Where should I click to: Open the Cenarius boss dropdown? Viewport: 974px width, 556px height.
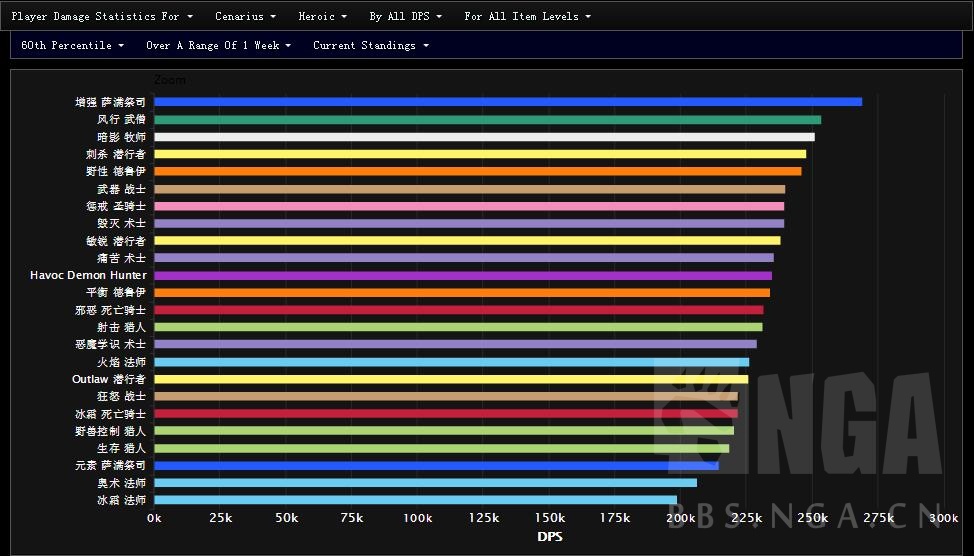pos(245,16)
